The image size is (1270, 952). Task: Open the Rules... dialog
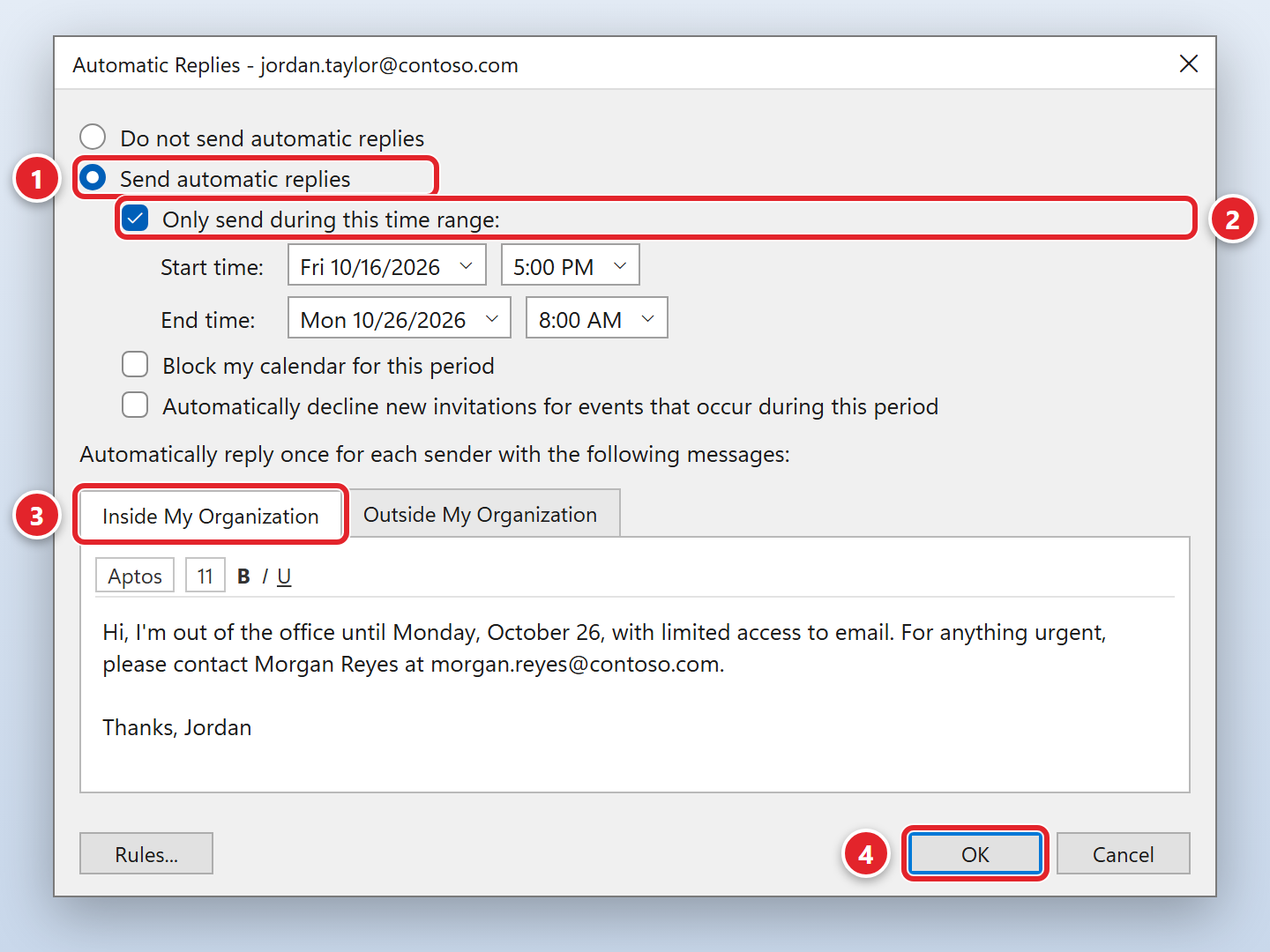pos(146,853)
